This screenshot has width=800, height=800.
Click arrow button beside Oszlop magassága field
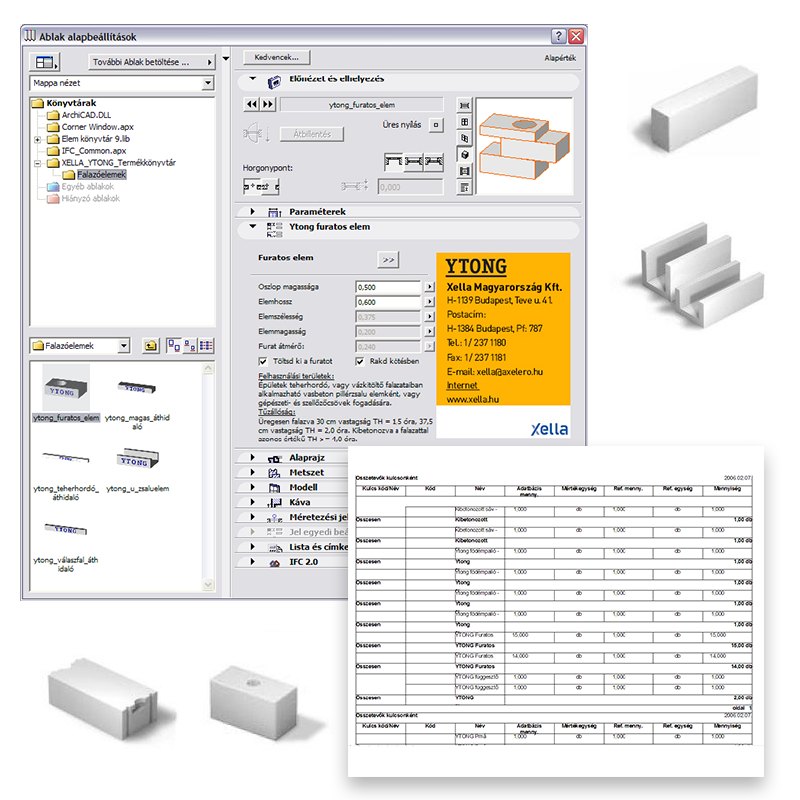pyautogui.click(x=430, y=287)
